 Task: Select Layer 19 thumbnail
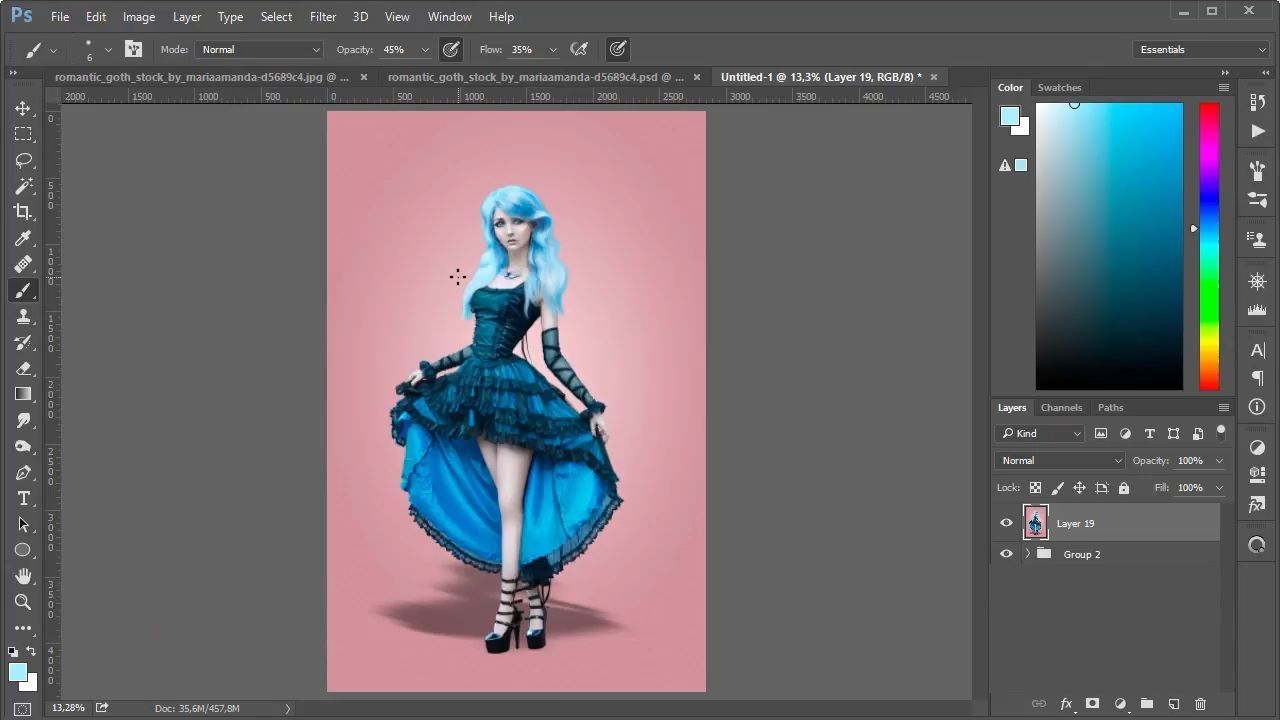pyautogui.click(x=1035, y=522)
